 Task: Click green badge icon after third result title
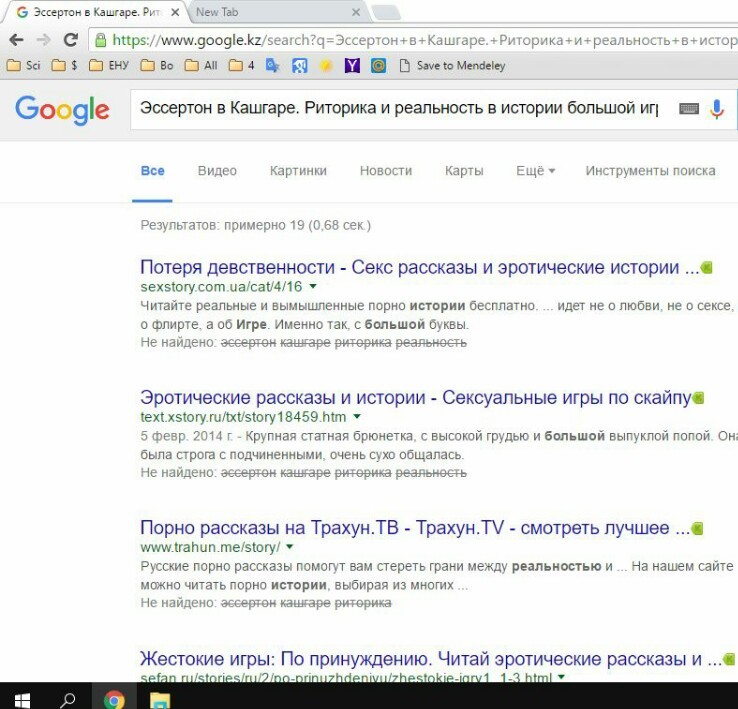click(697, 528)
